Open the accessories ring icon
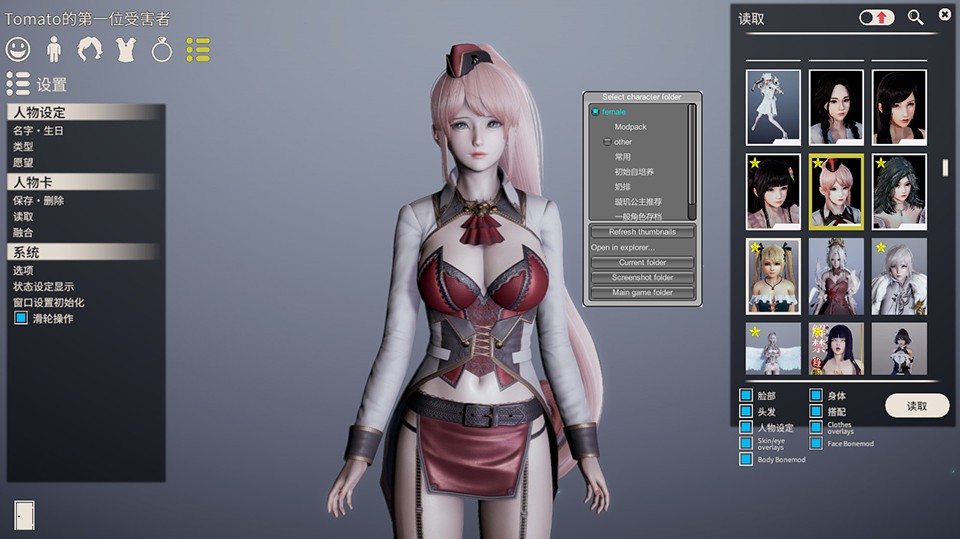Image resolution: width=960 pixels, height=539 pixels. (162, 48)
